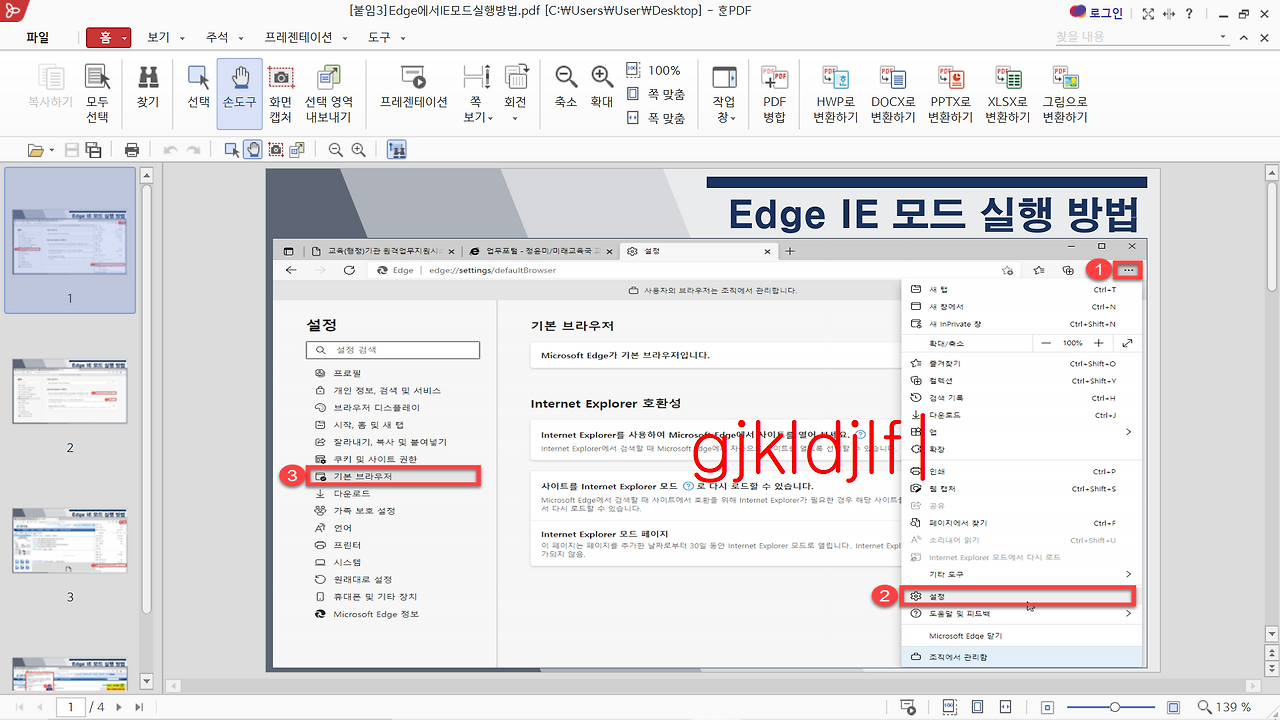Click the presentation icon in status bar
This screenshot has height=720, width=1280.
coord(909,707)
